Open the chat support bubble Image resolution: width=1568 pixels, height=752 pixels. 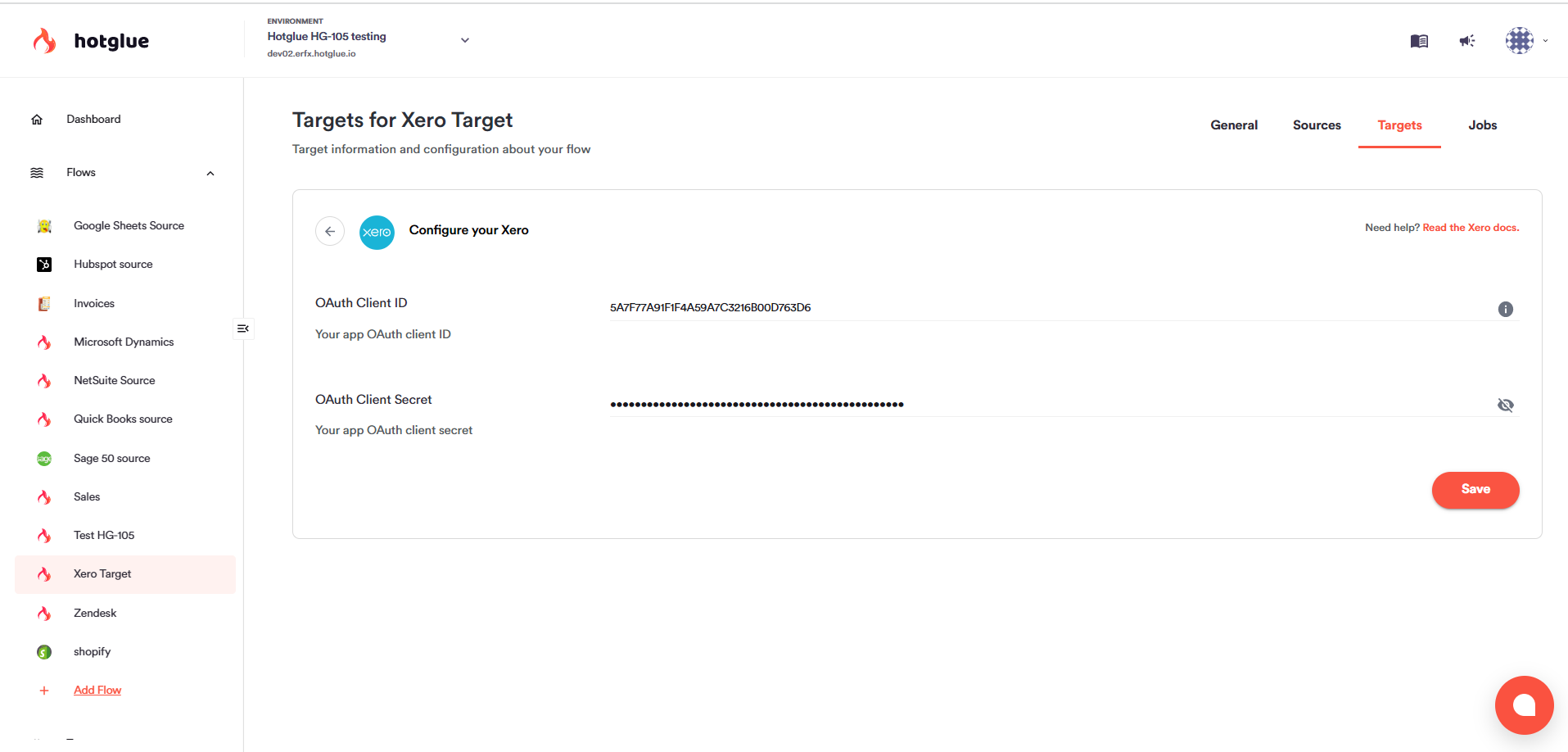[1524, 704]
